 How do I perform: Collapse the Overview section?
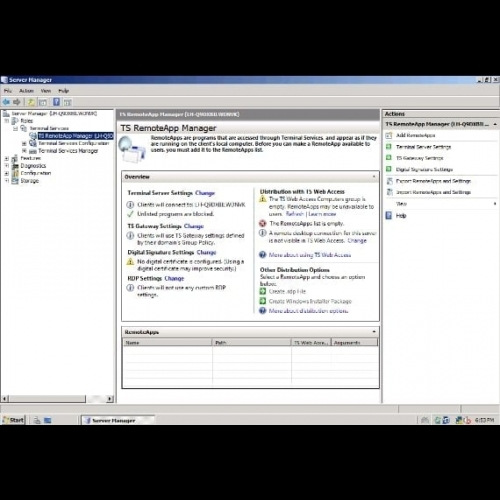pos(374,176)
